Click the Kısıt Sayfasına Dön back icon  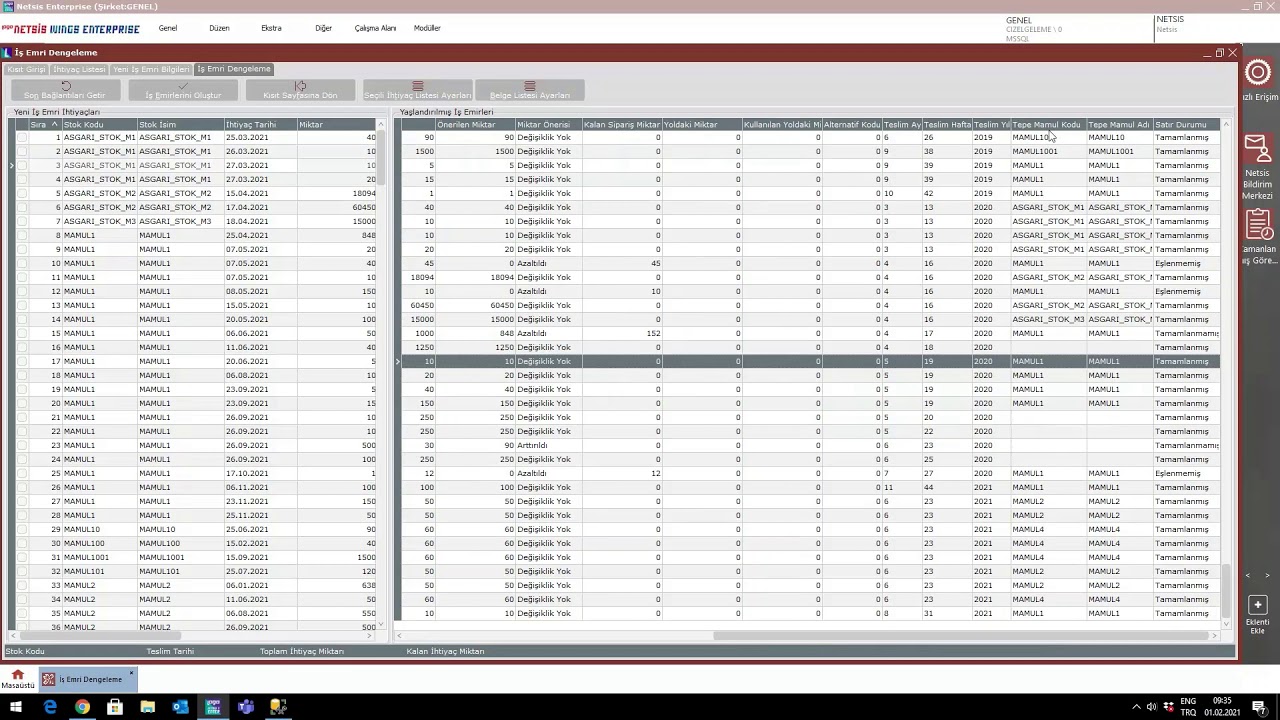(300, 86)
